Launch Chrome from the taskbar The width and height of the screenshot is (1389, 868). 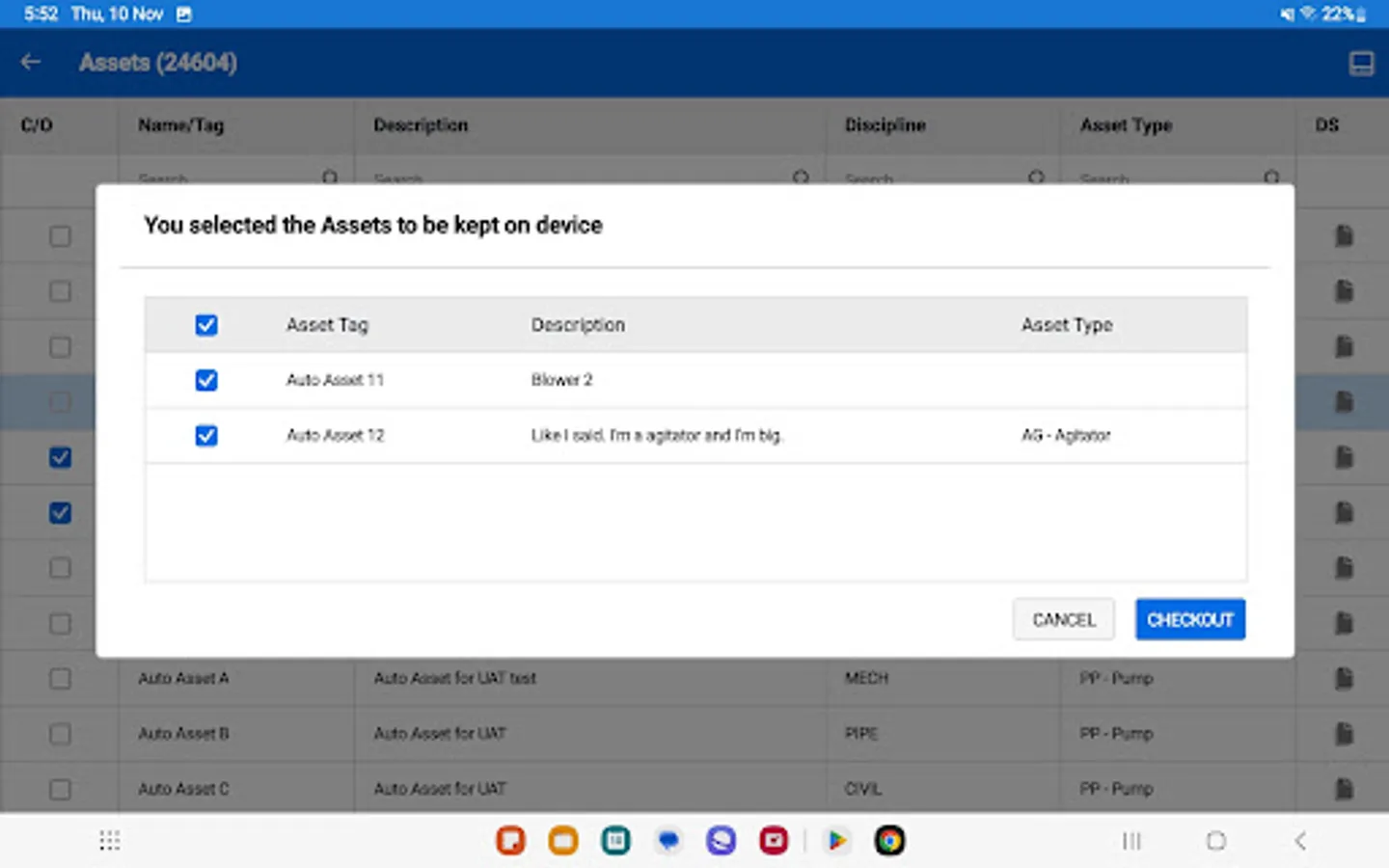889,841
